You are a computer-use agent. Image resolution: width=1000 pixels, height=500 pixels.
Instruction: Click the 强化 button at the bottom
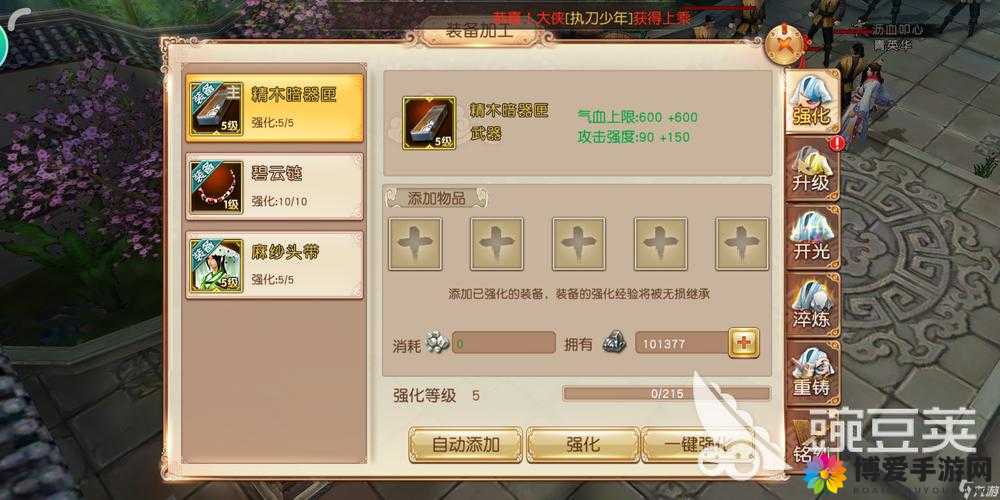coord(583,445)
